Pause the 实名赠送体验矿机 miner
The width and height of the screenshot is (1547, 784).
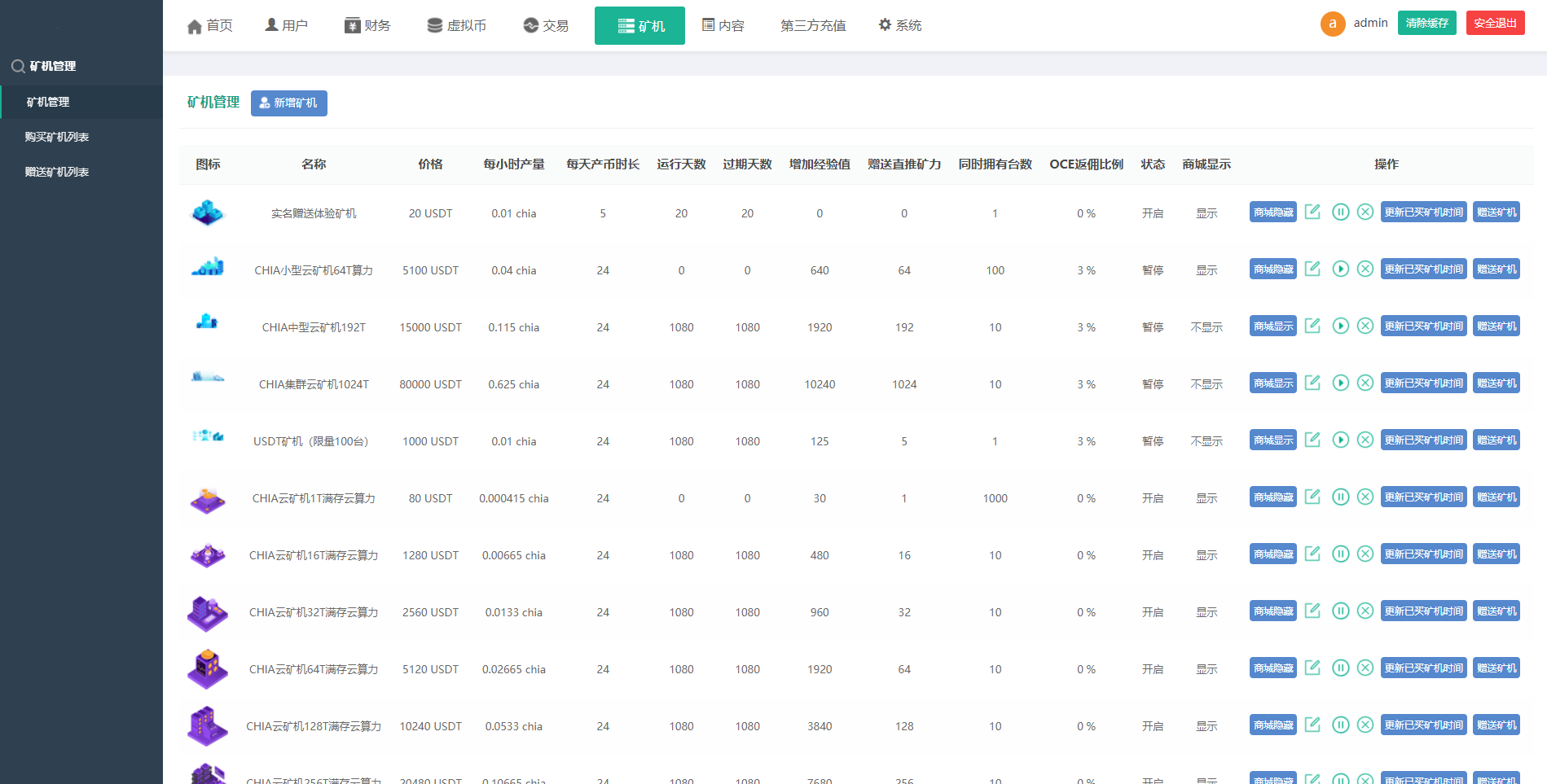click(x=1341, y=212)
